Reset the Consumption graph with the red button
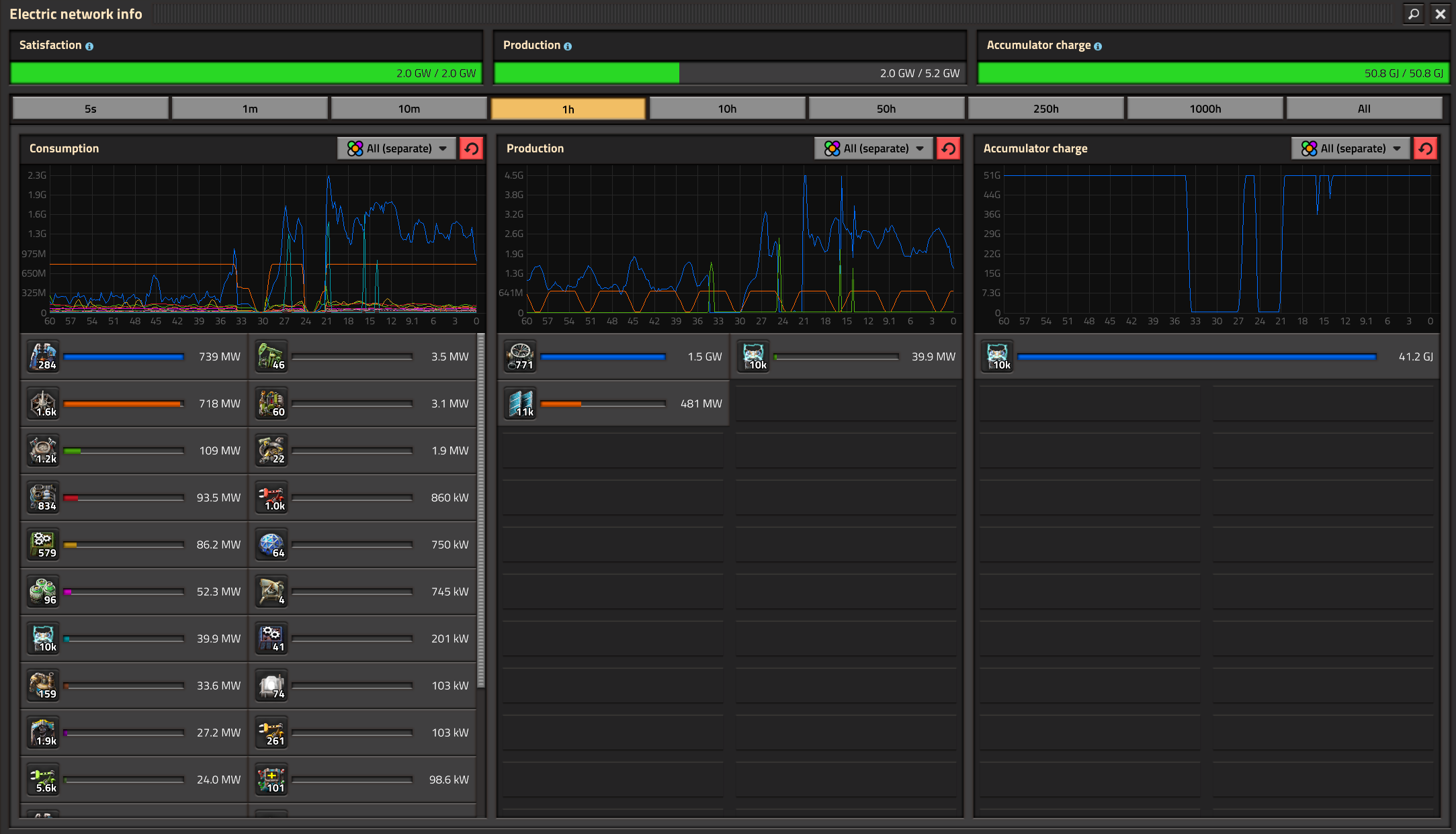The height and width of the screenshot is (834, 1456). (472, 148)
